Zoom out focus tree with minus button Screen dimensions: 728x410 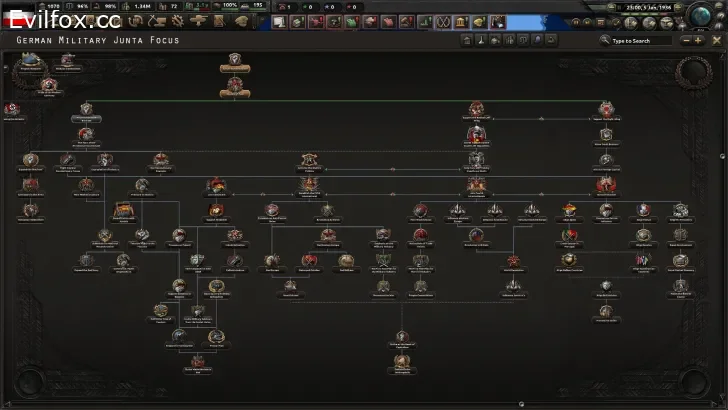click(685, 41)
